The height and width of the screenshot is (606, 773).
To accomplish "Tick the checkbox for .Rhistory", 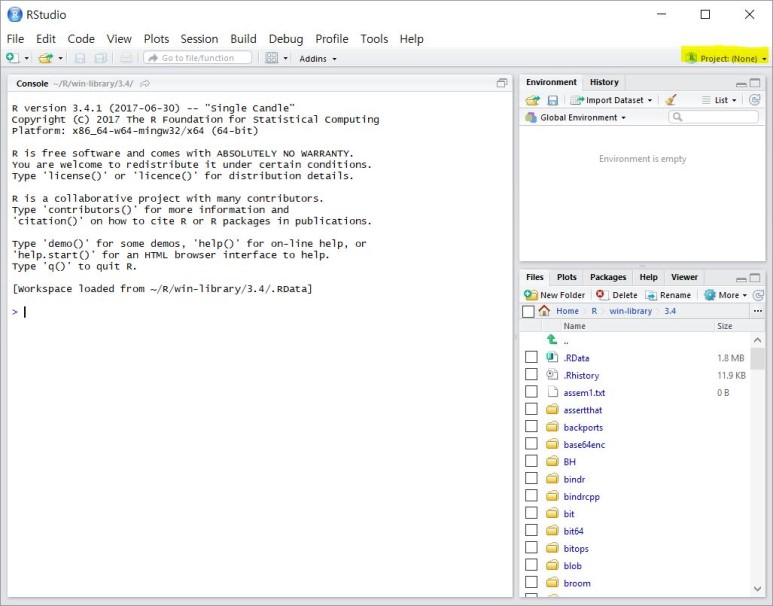I will click(531, 374).
